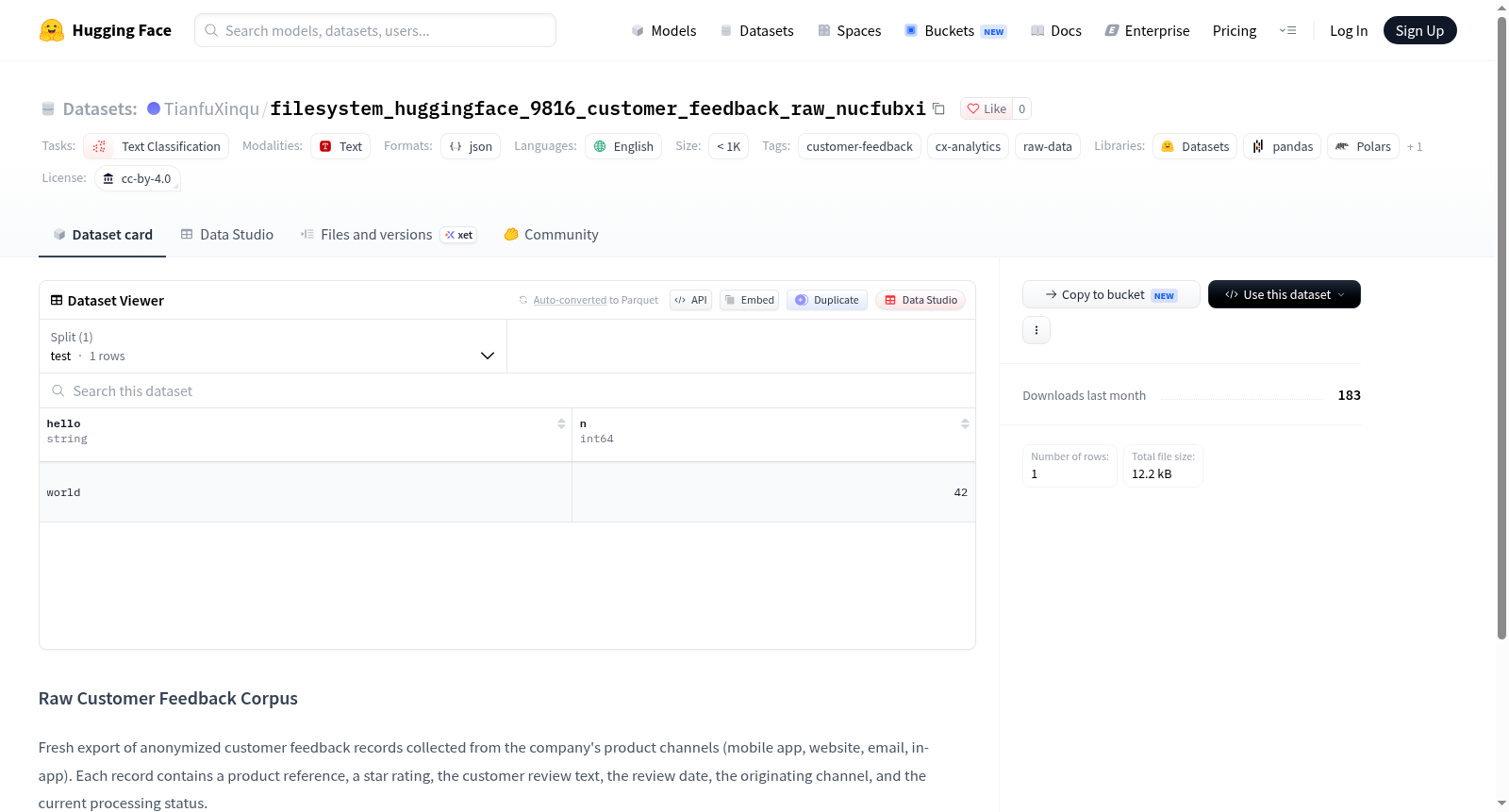Click the Datasets breadcrumb icon
Screen dimensions: 1509x812
pyautogui.click(x=48, y=108)
